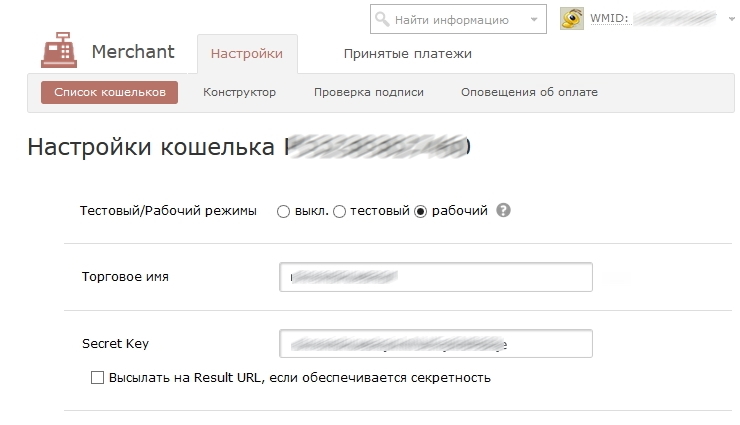Expand the search box dropdown arrow
Image resolution: width=740 pixels, height=425 pixels.
535,19
